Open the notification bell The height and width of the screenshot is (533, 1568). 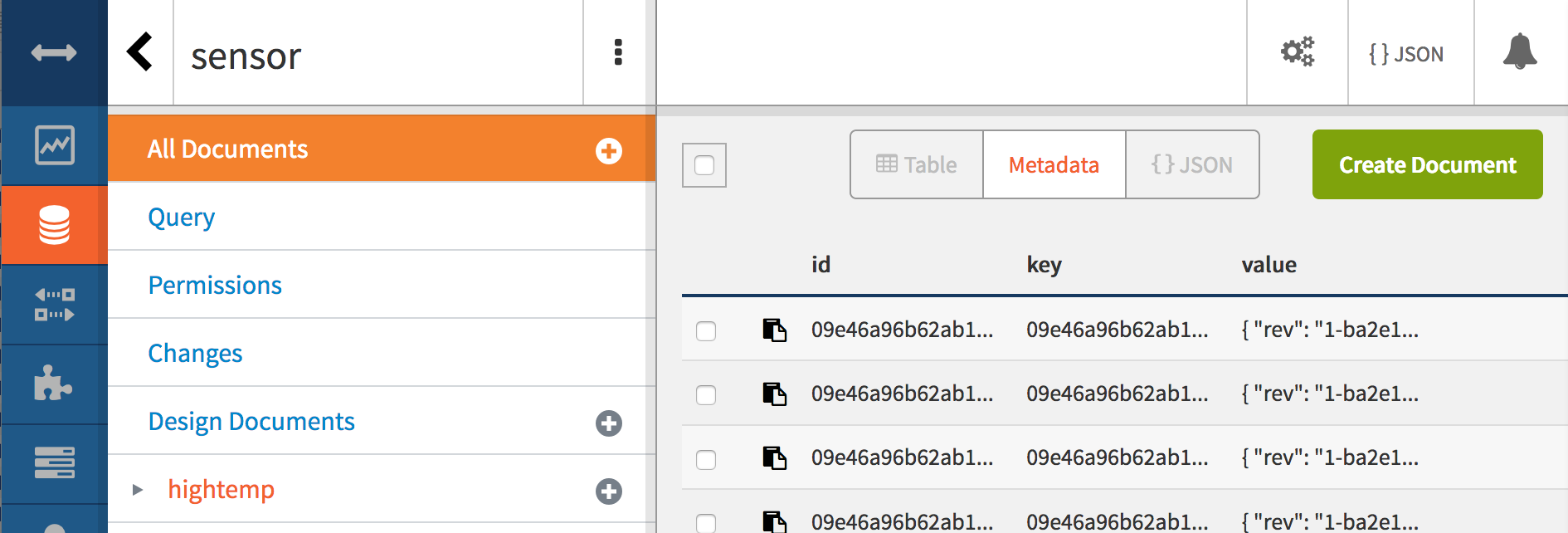tap(1520, 52)
